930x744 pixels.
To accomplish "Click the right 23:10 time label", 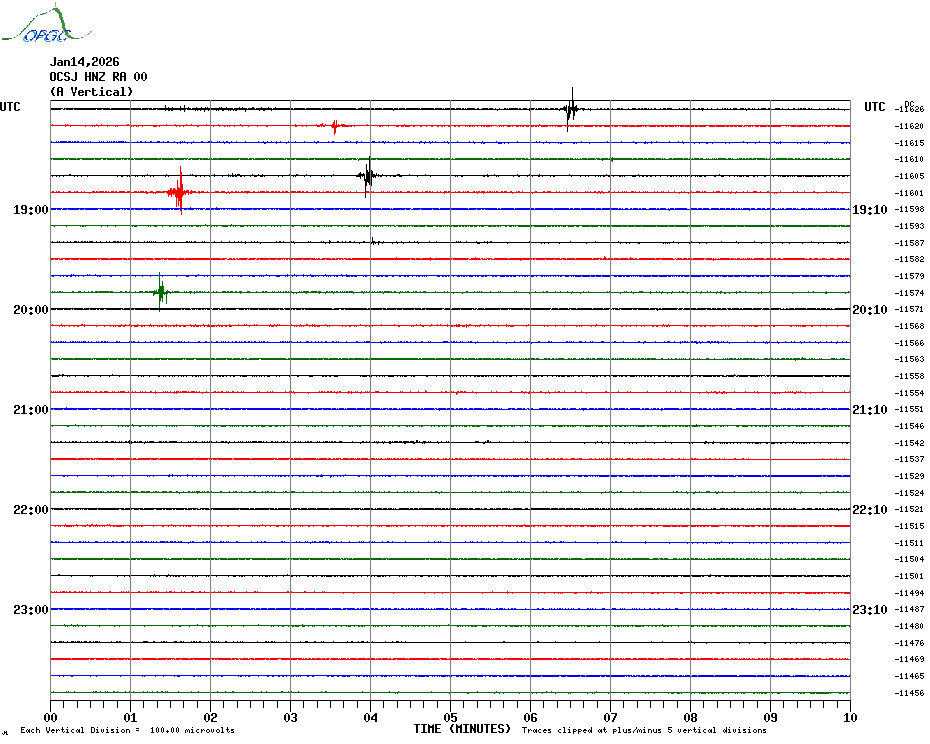I will point(870,609).
